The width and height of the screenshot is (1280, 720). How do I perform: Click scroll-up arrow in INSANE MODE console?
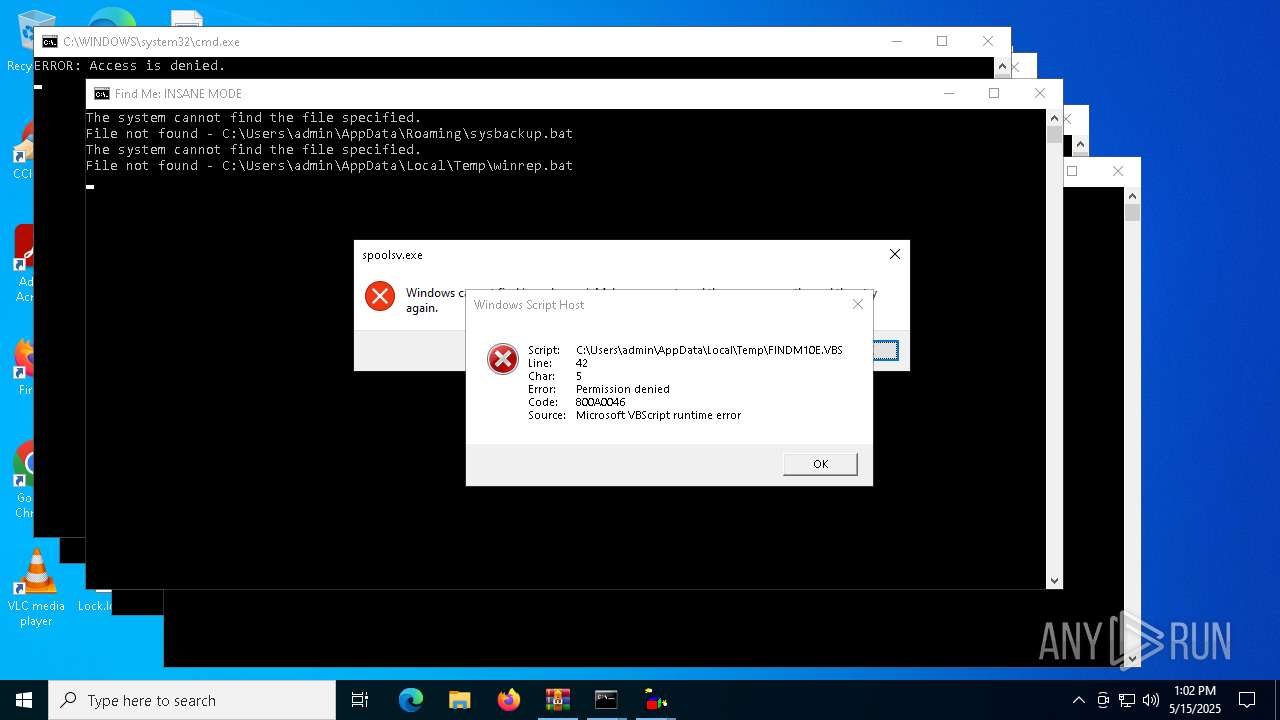pos(1054,118)
